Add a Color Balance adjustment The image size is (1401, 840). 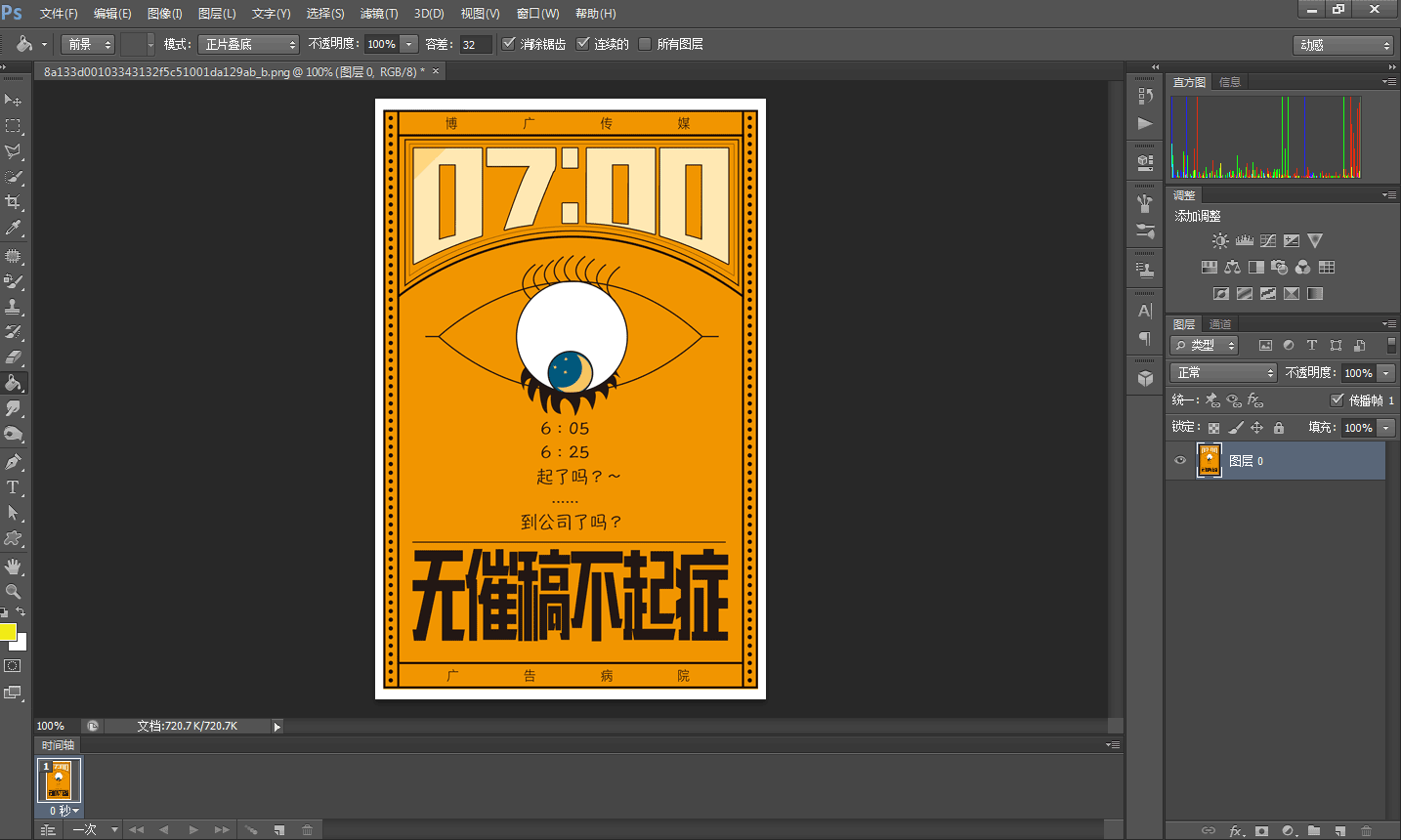point(1232,267)
